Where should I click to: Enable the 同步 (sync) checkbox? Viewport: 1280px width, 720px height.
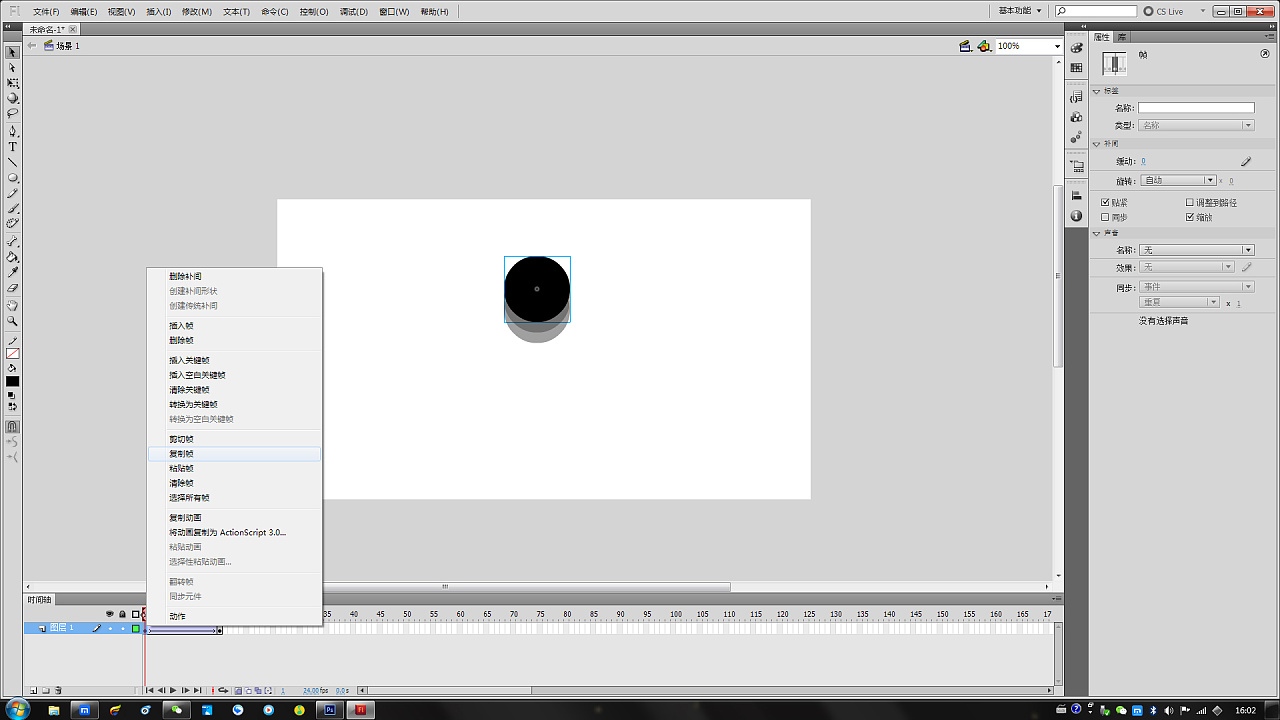point(1105,217)
